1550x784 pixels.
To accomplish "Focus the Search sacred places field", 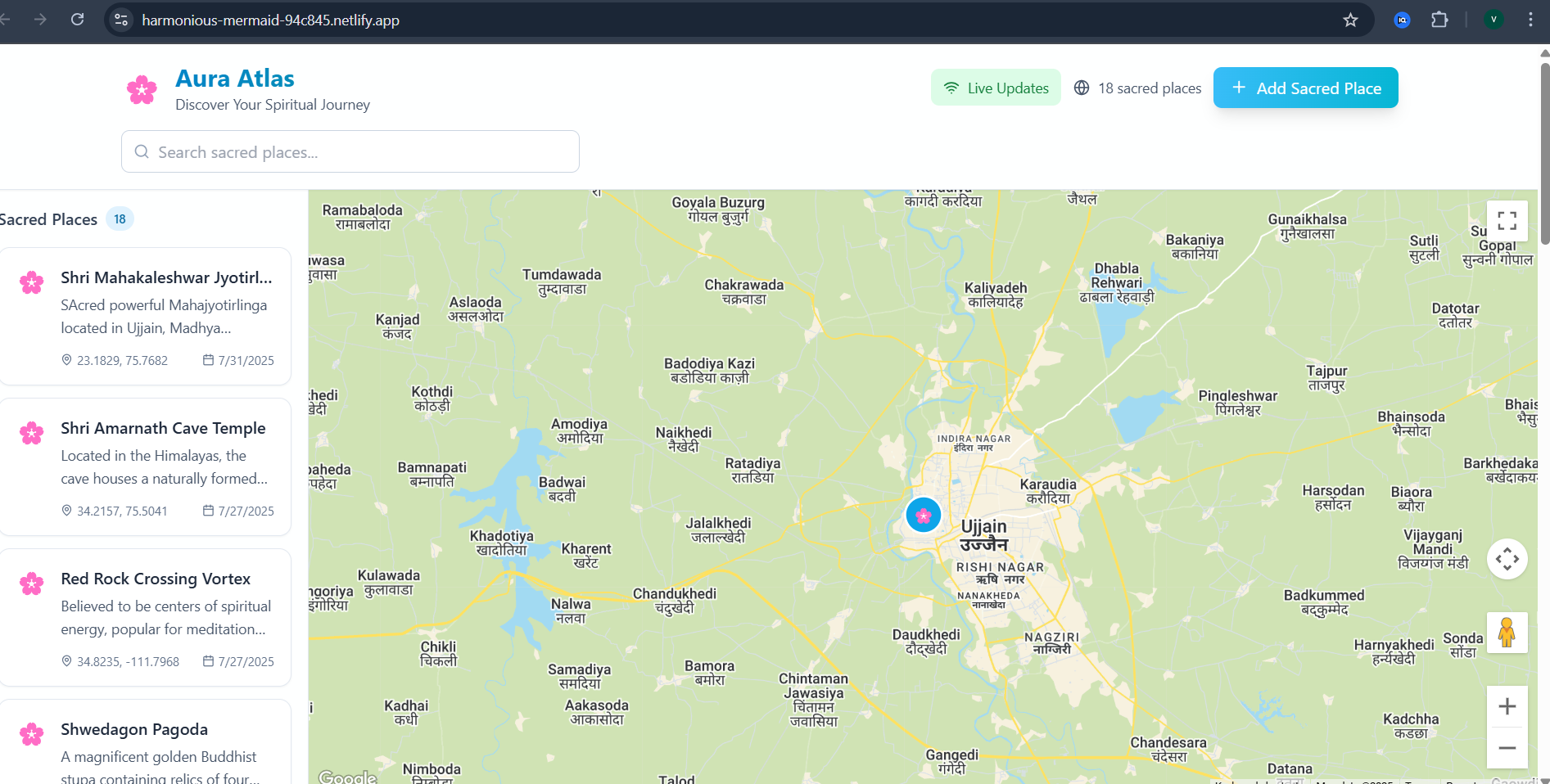I will [x=350, y=151].
